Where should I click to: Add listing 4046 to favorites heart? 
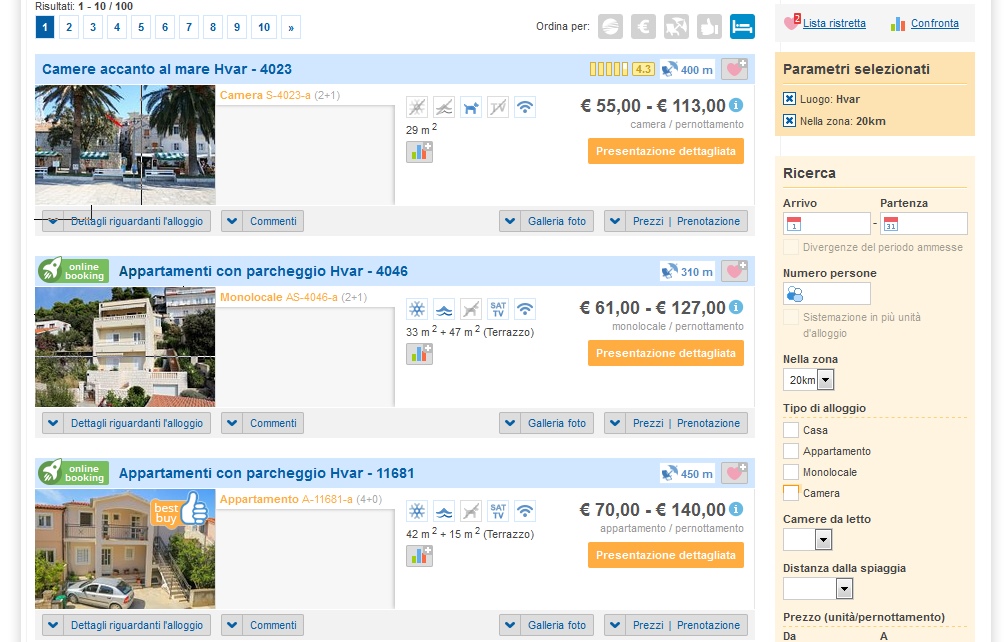pyautogui.click(x=735, y=271)
